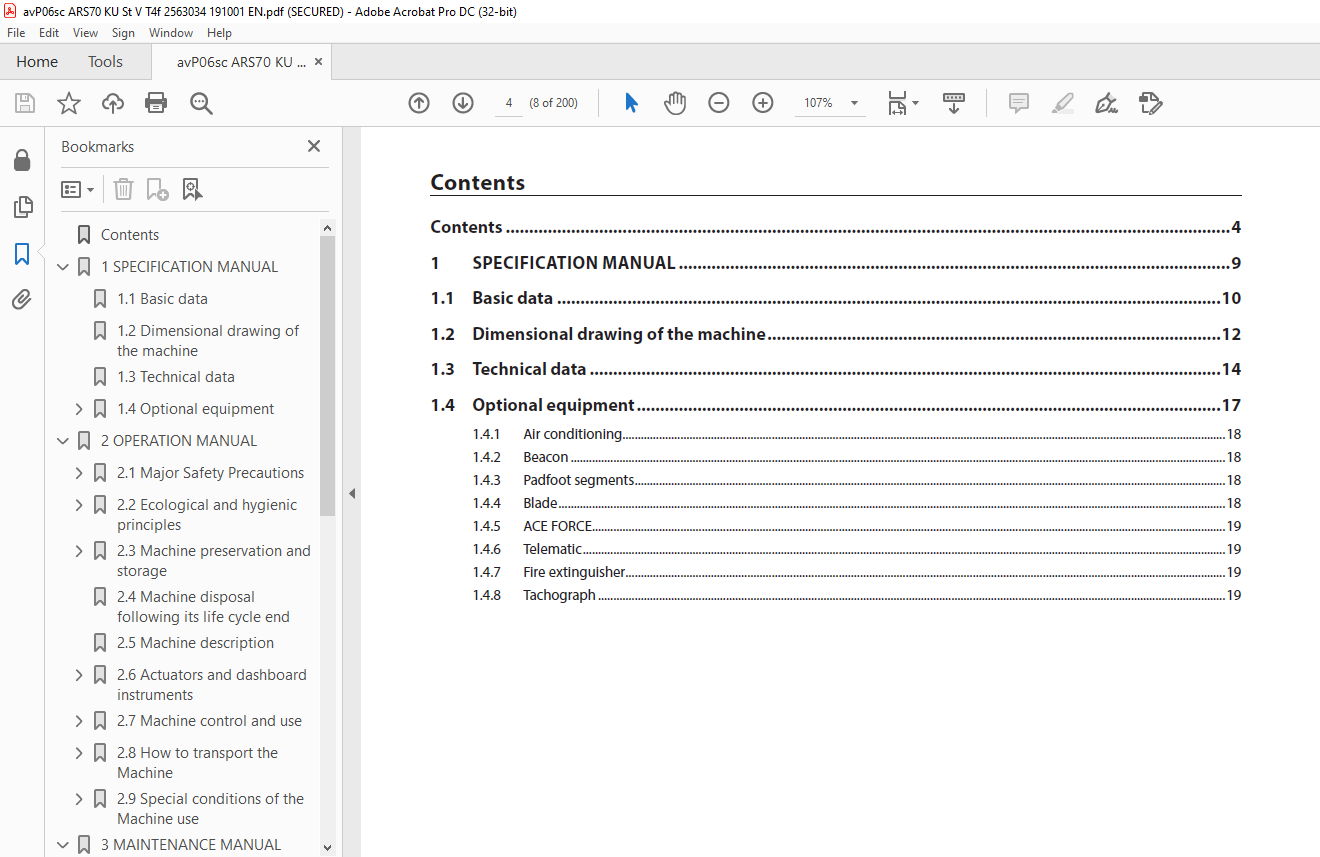Open the Sign menu

(x=123, y=33)
